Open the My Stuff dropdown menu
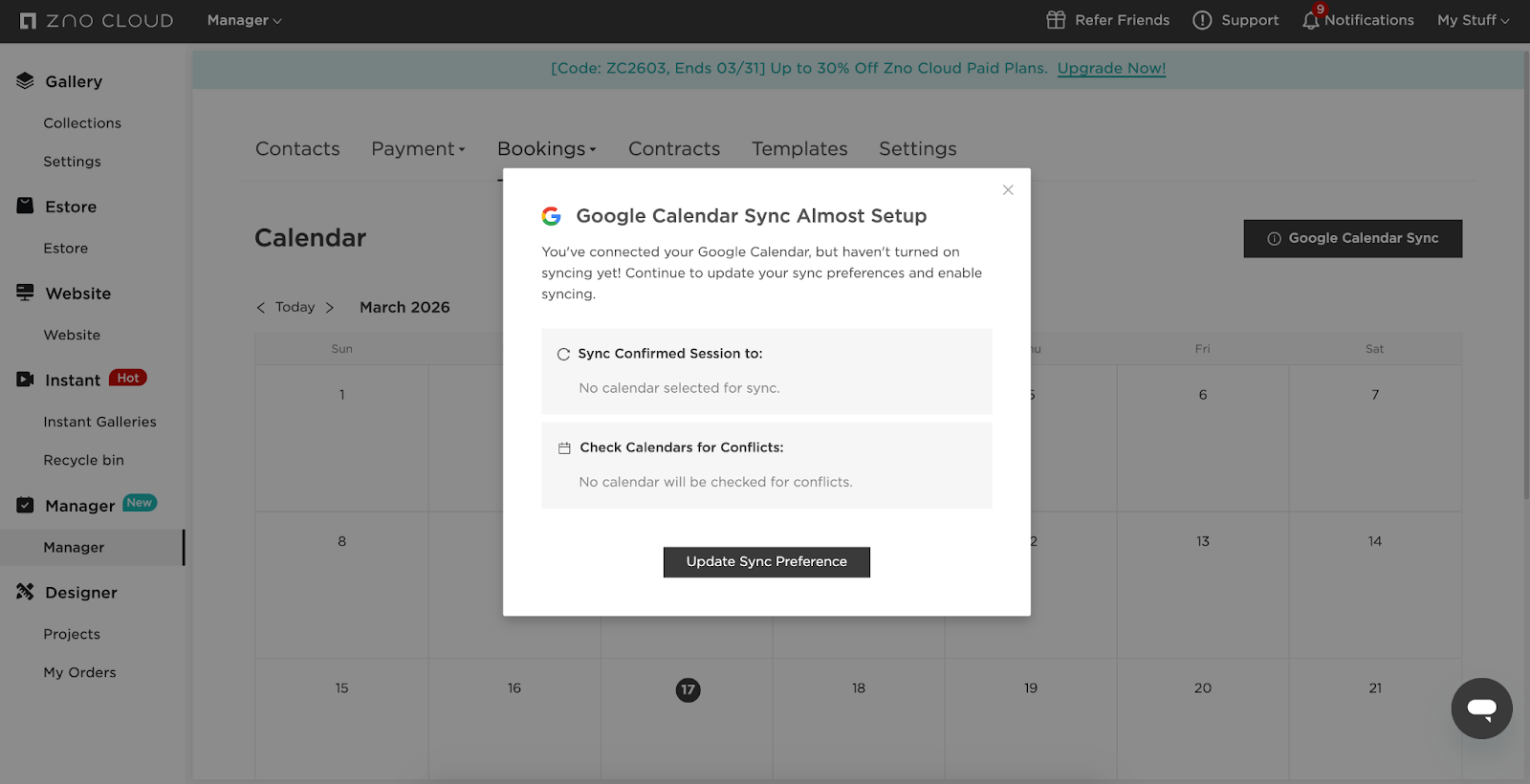The image size is (1530, 784). tap(1473, 20)
